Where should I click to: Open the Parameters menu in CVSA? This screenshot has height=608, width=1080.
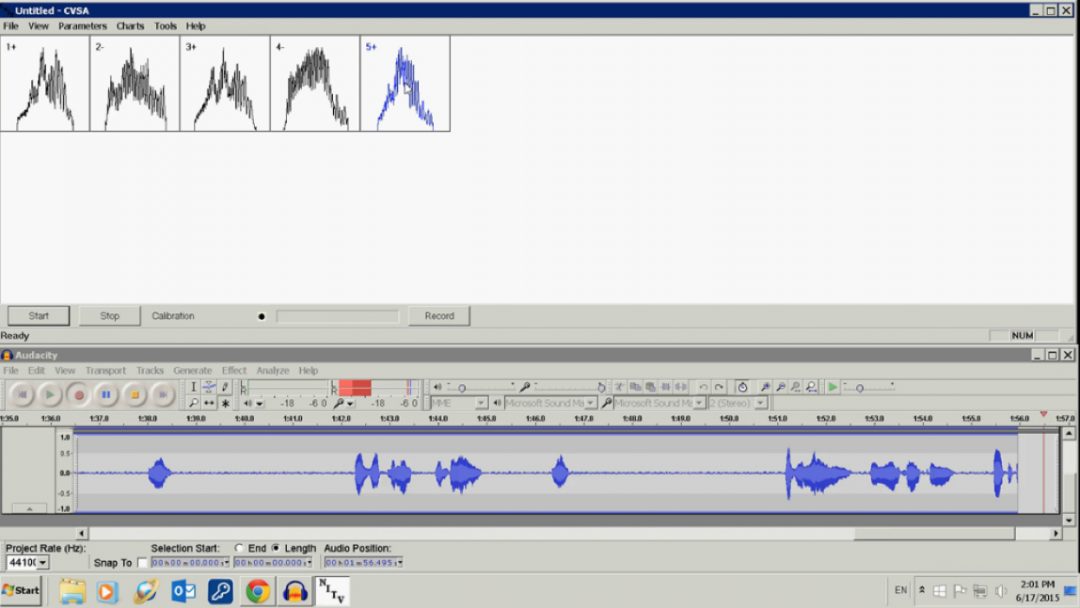(82, 26)
